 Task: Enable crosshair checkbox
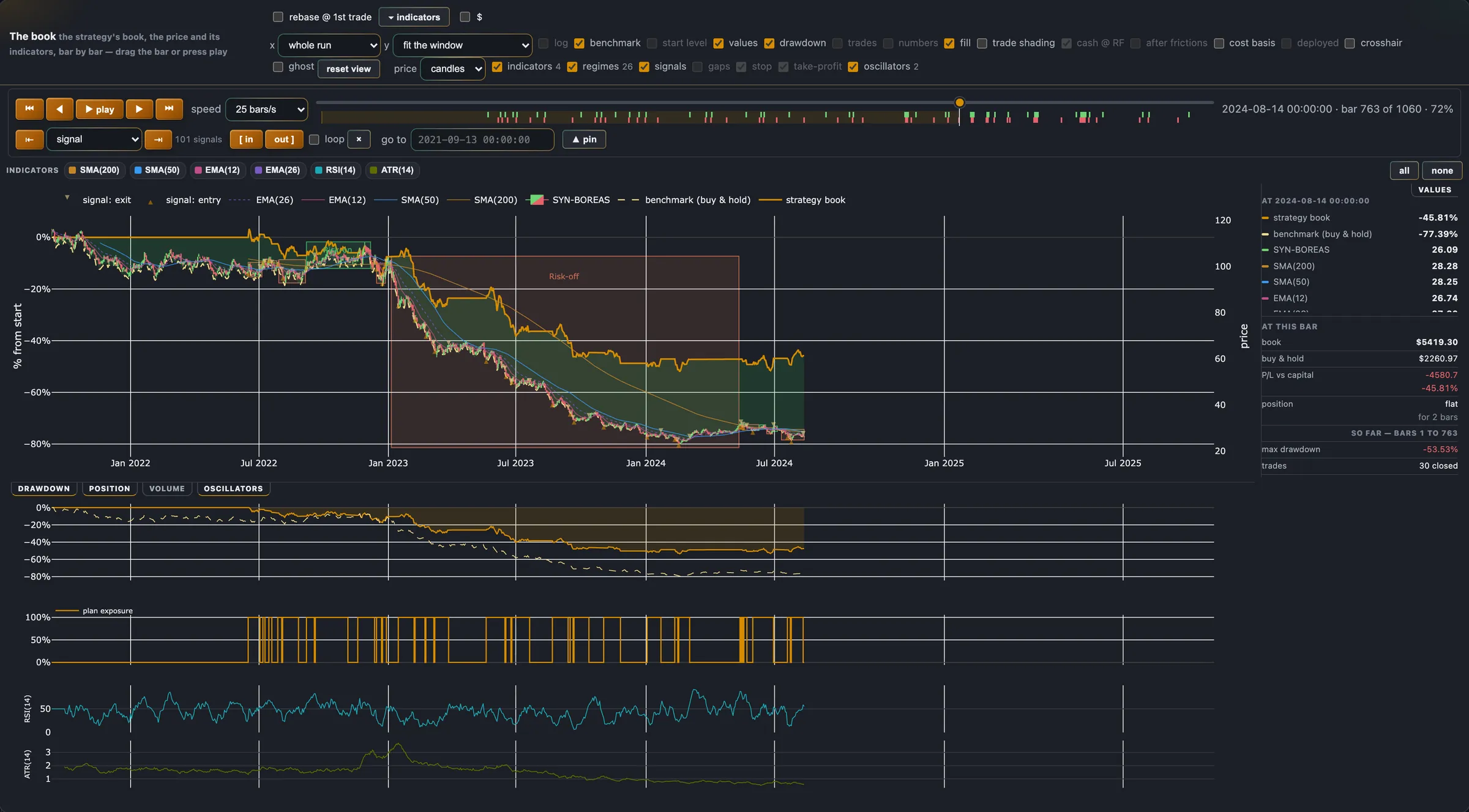(1350, 43)
